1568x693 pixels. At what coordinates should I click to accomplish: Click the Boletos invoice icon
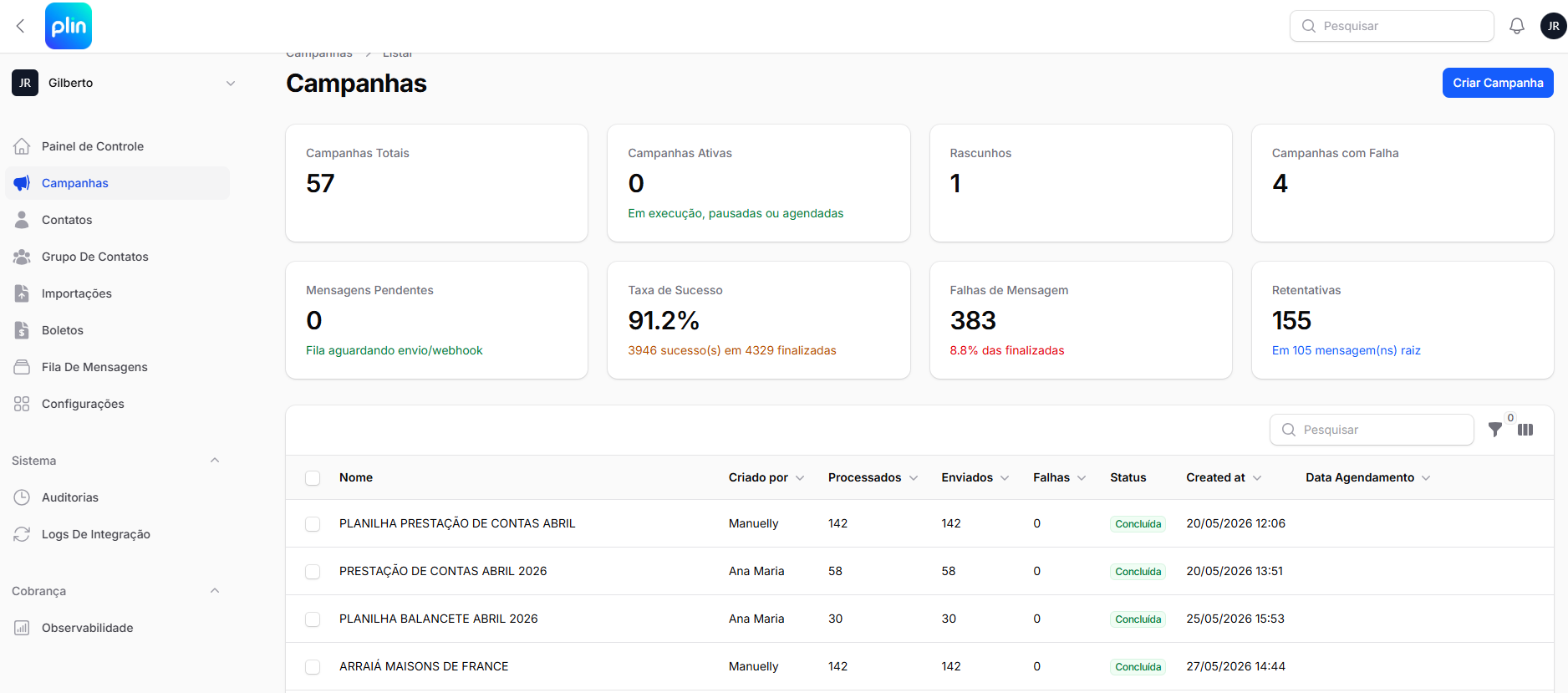click(x=22, y=330)
